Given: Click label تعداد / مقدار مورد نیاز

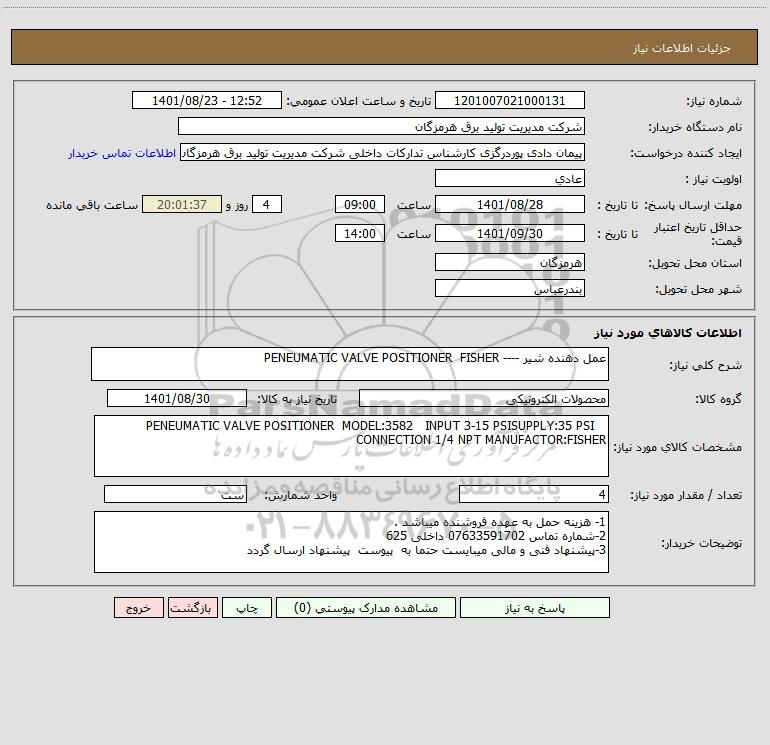Looking at the screenshot, I should tap(686, 495).
